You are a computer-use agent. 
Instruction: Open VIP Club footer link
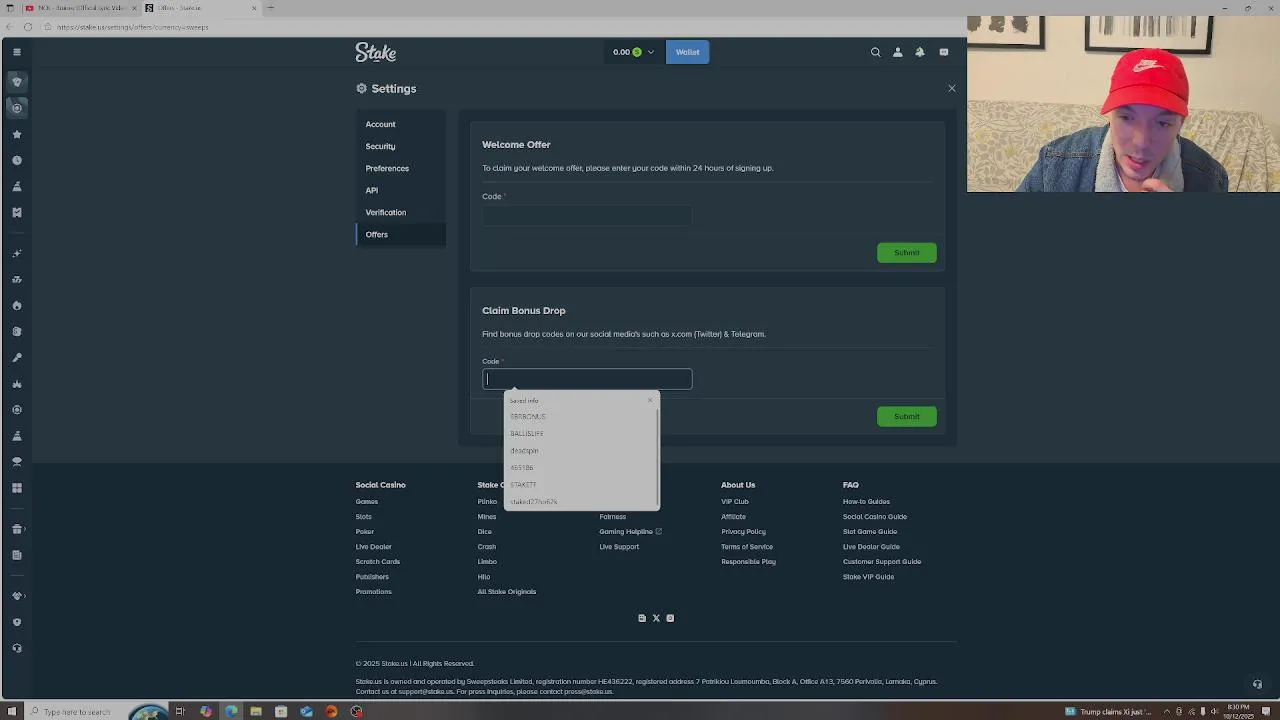(735, 501)
